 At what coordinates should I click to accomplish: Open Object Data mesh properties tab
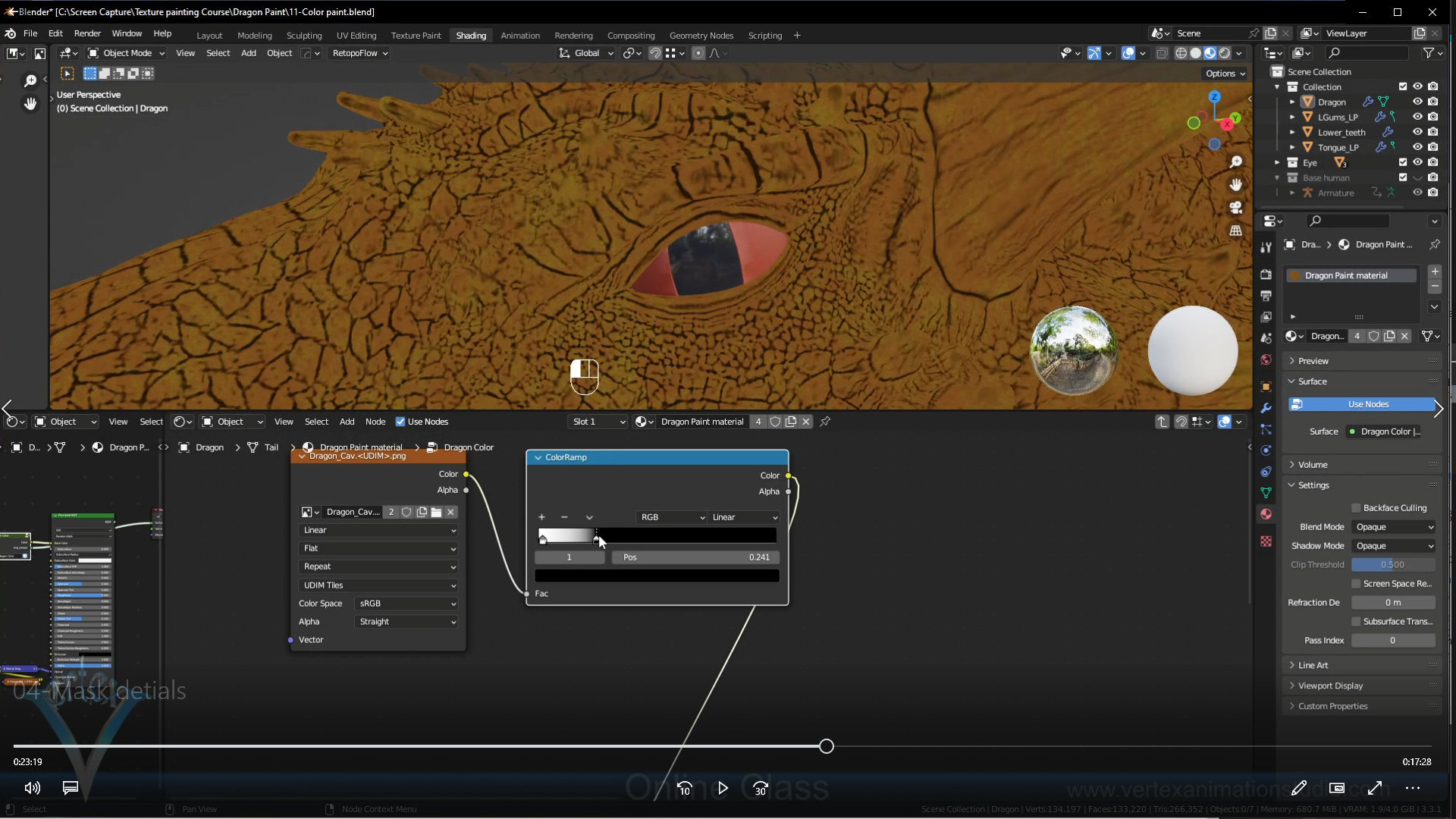[1266, 493]
